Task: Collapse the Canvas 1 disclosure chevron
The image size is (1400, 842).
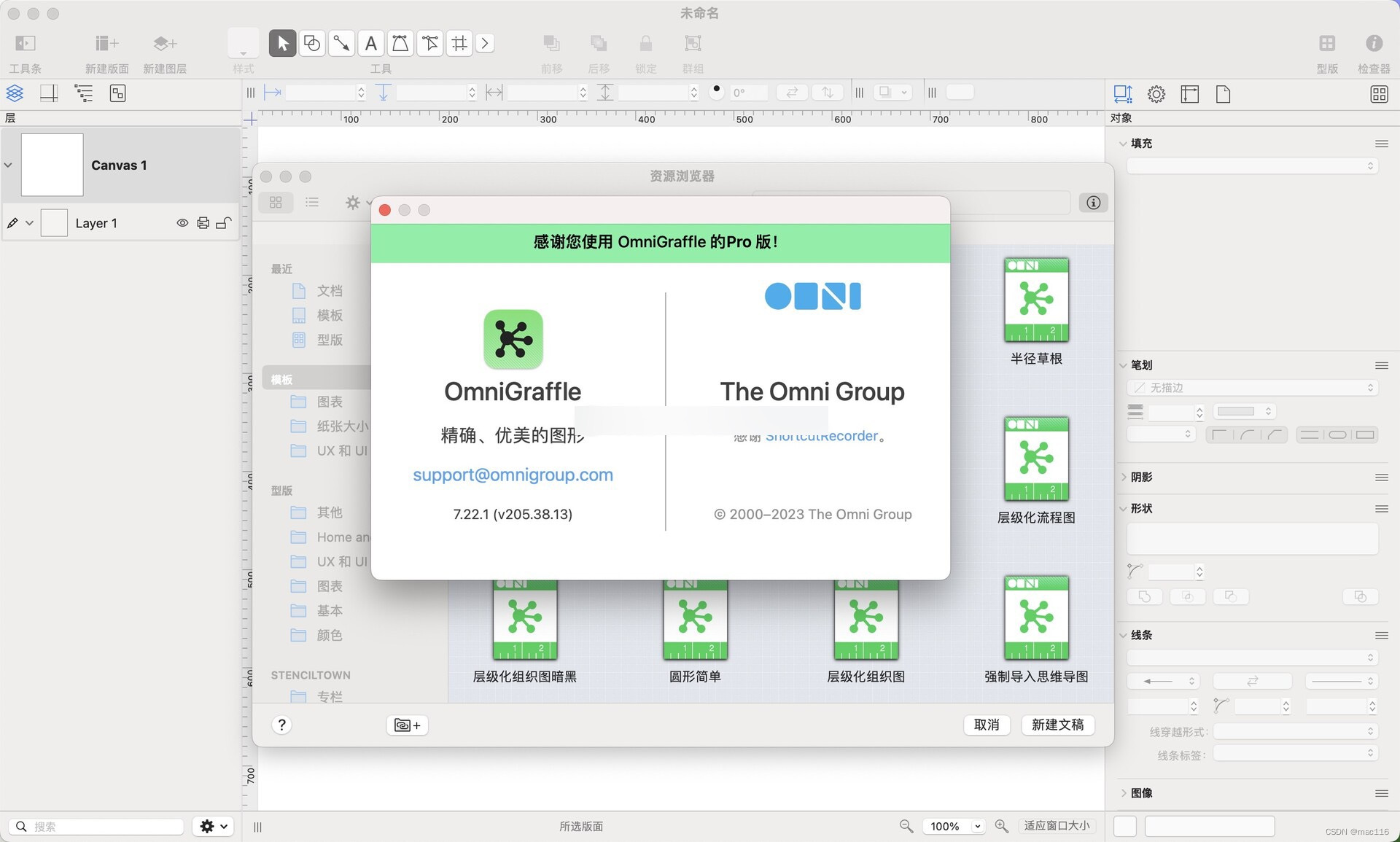Action: click(x=8, y=165)
